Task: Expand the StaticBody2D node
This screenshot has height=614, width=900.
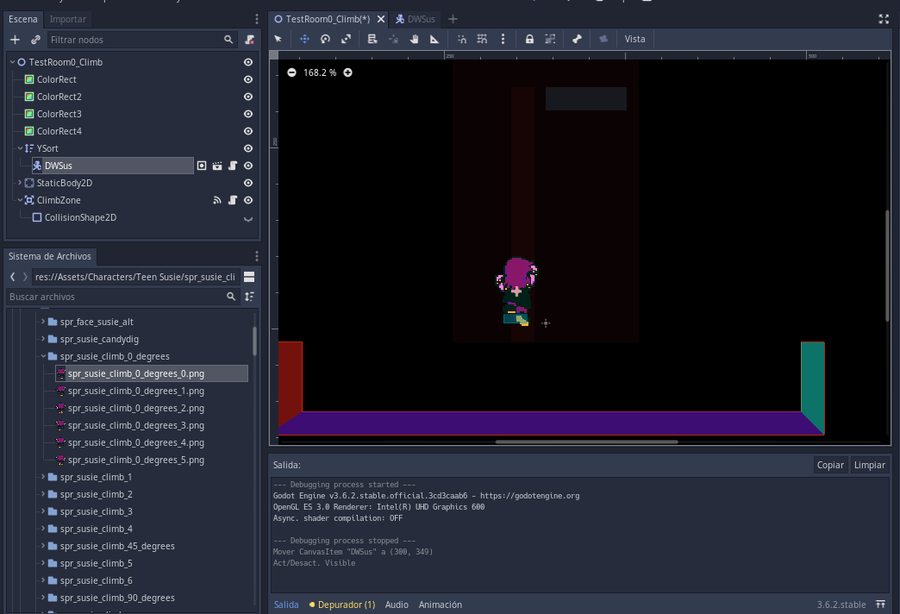Action: coord(20,182)
